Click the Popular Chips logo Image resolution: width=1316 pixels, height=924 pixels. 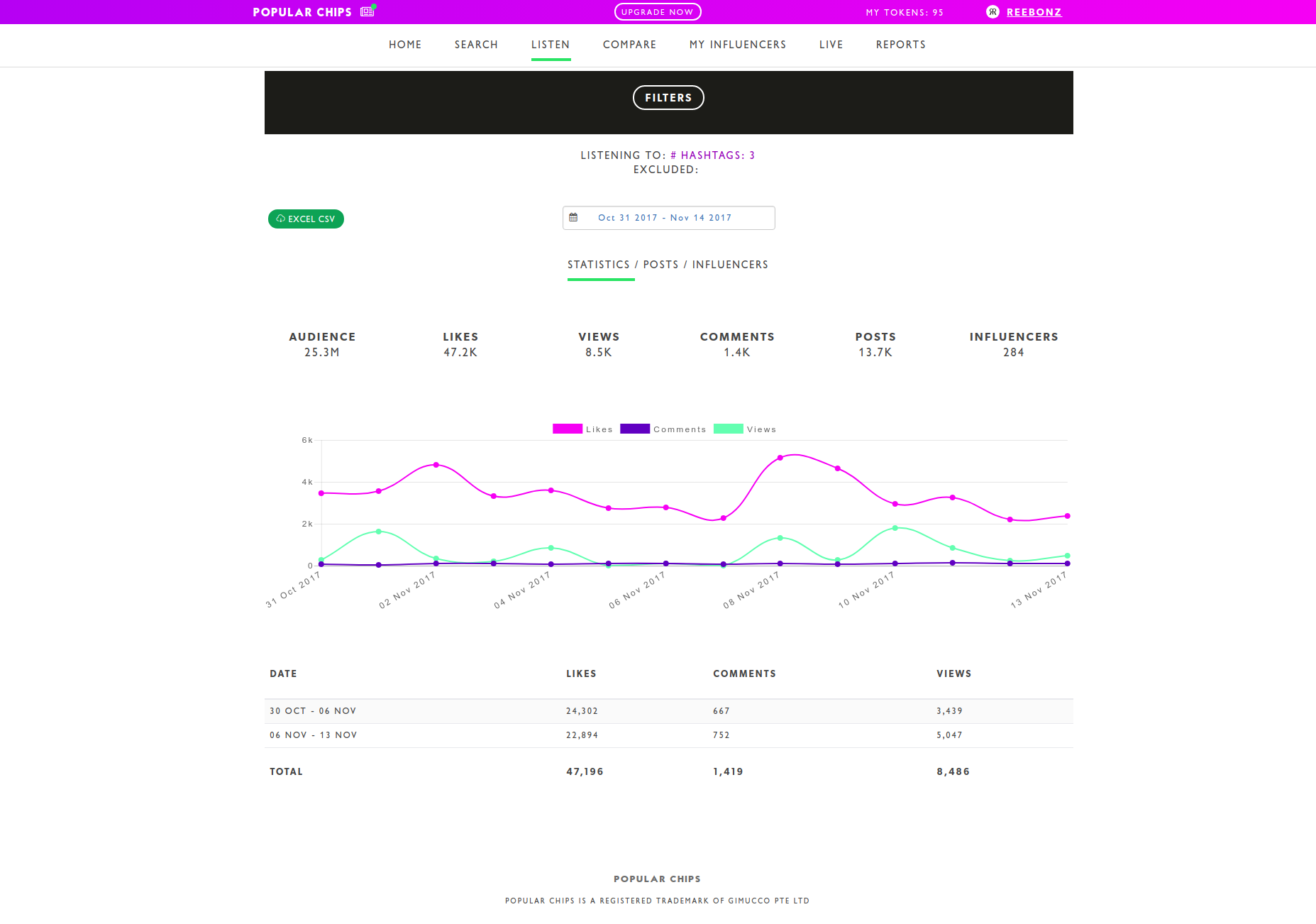[302, 12]
